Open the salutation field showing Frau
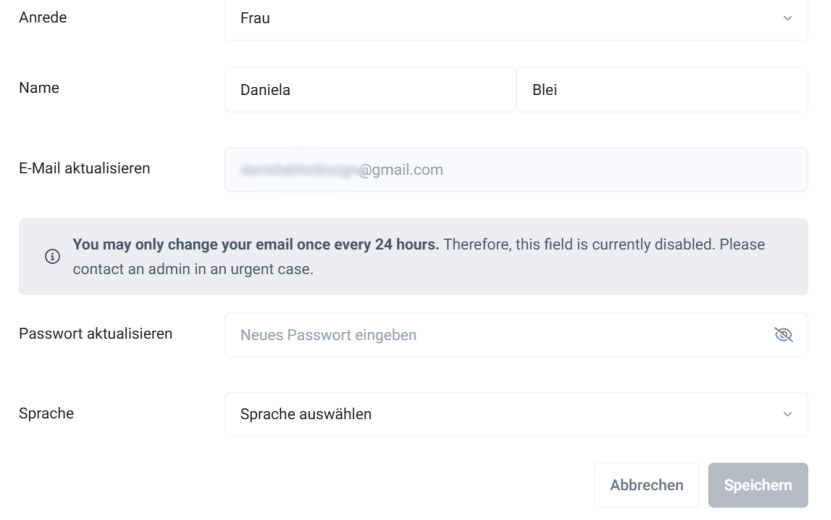 click(500, 19)
